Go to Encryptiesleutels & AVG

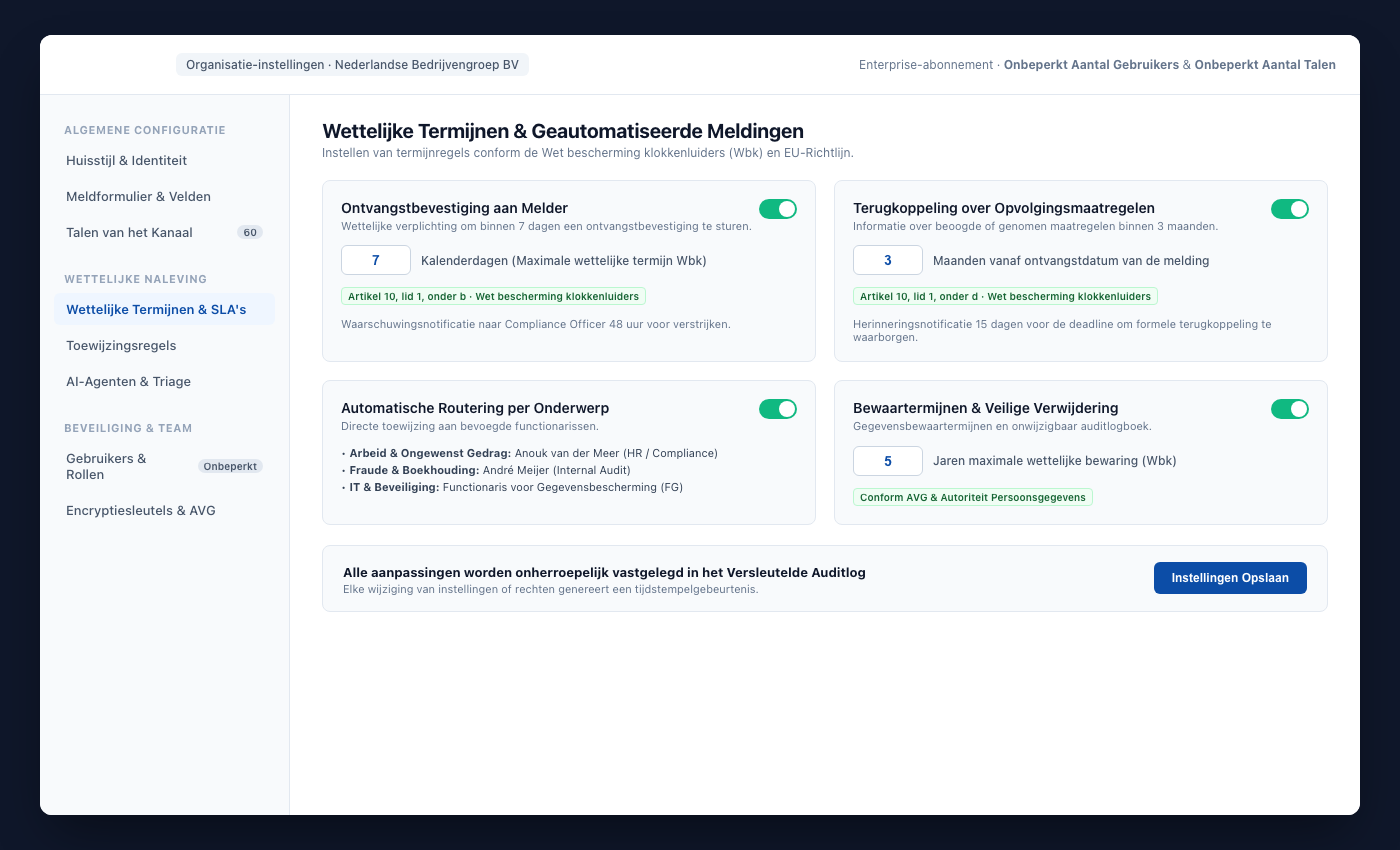(x=164, y=510)
